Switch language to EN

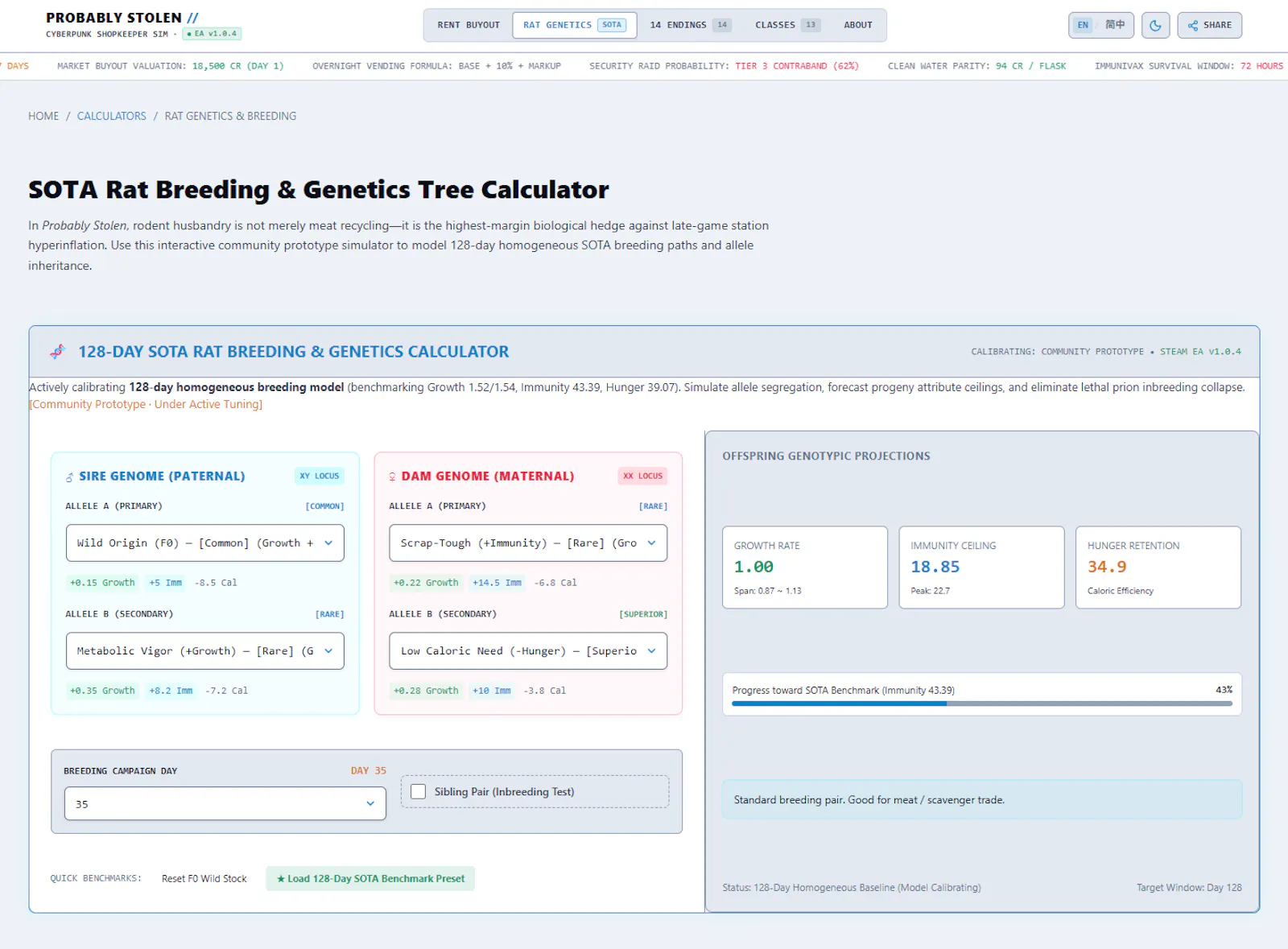1083,25
